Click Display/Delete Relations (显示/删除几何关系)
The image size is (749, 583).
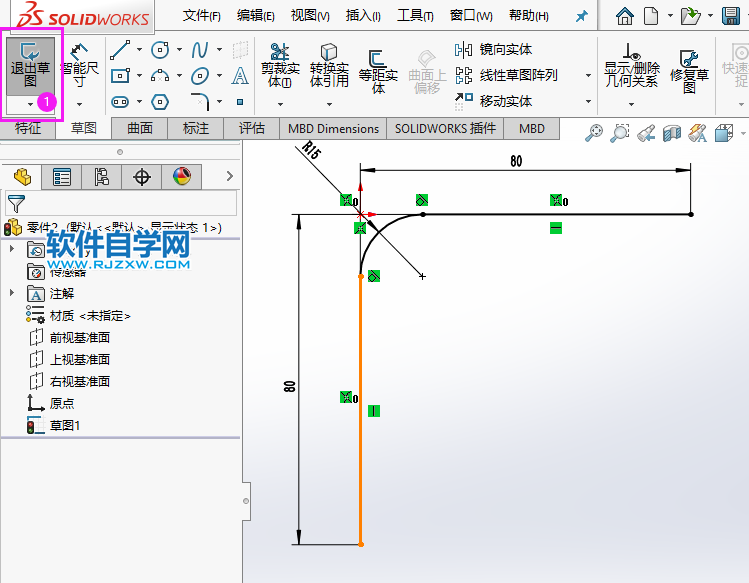coord(631,66)
